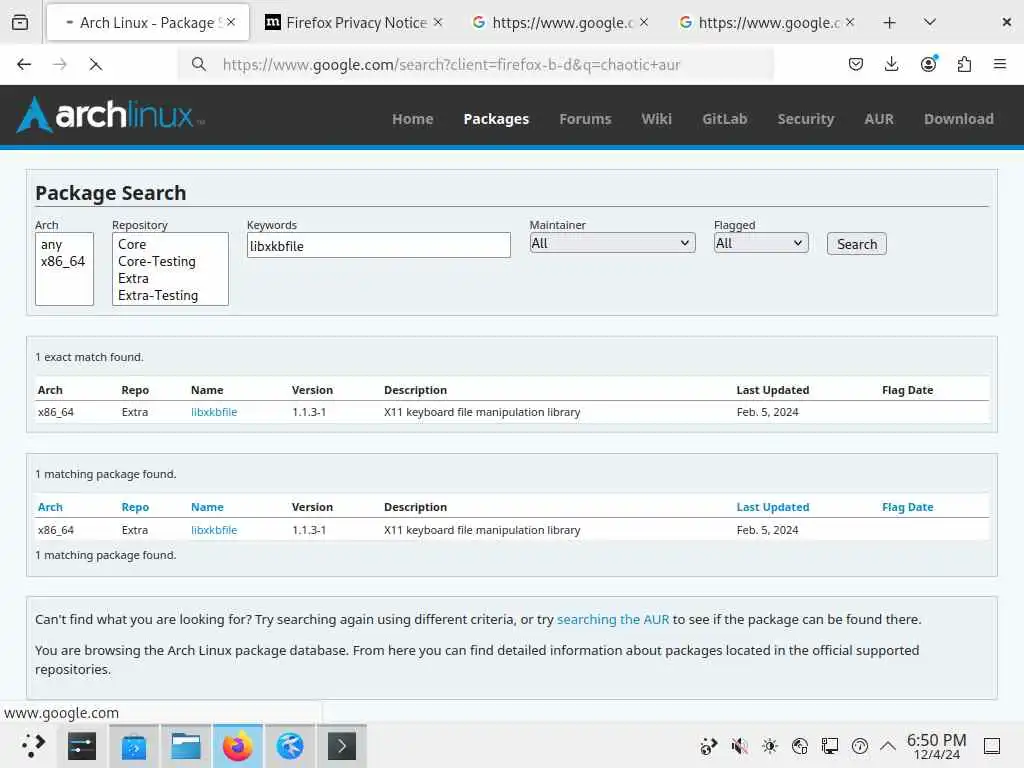The image size is (1024, 768).
Task: Open libxkbfile link in exact match
Action: coord(214,412)
